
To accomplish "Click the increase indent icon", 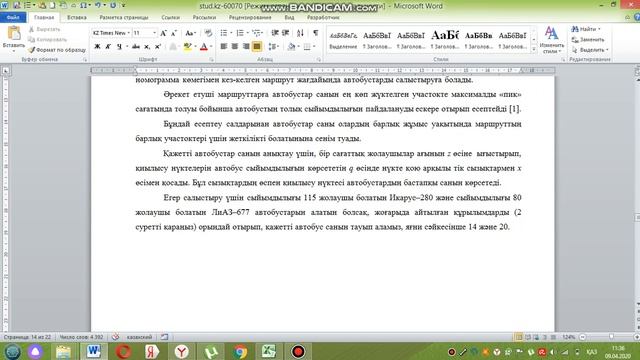I will coord(286,33).
